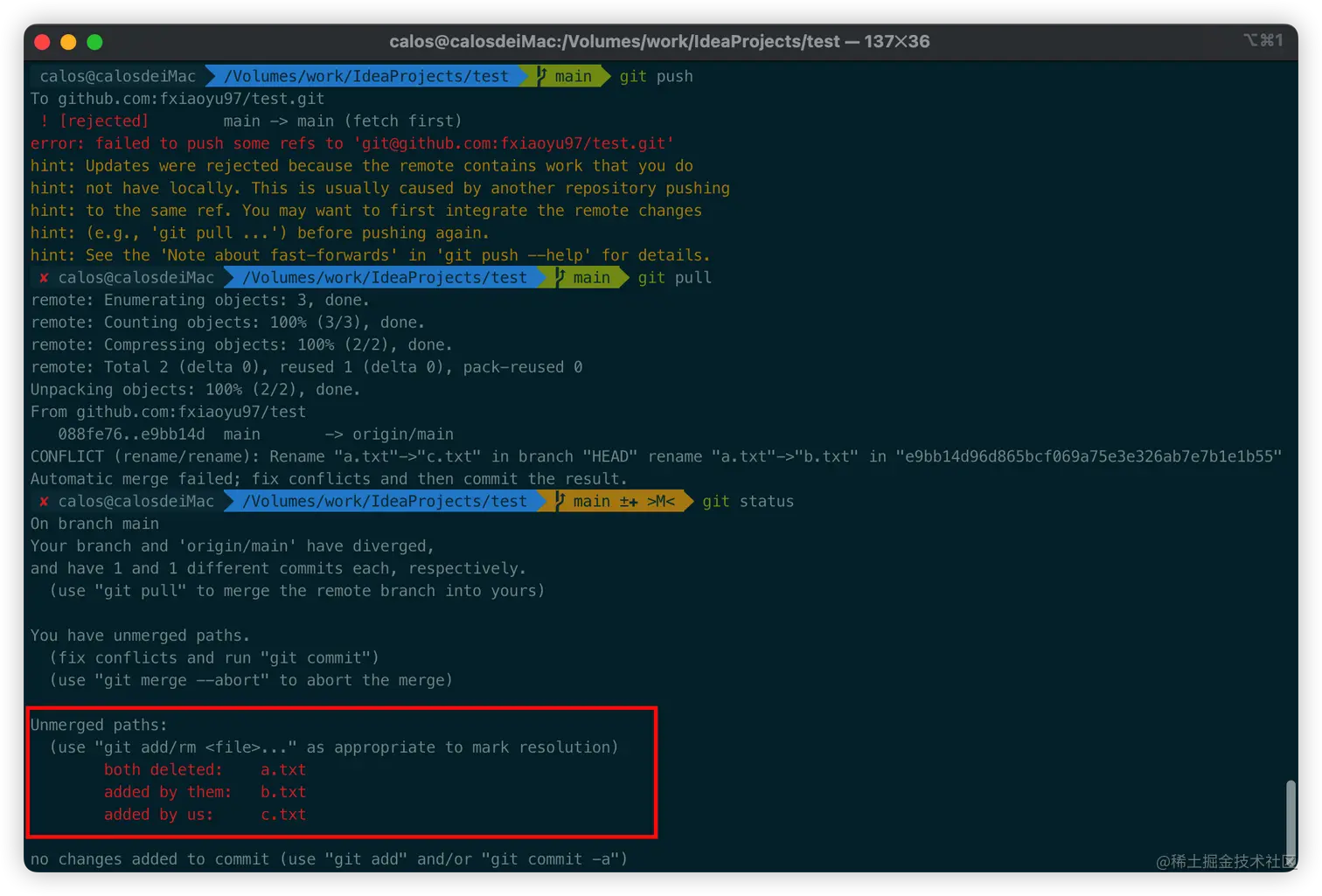Click the path segment in the git push prompt
The width and height of the screenshot is (1322, 896).
click(366, 76)
